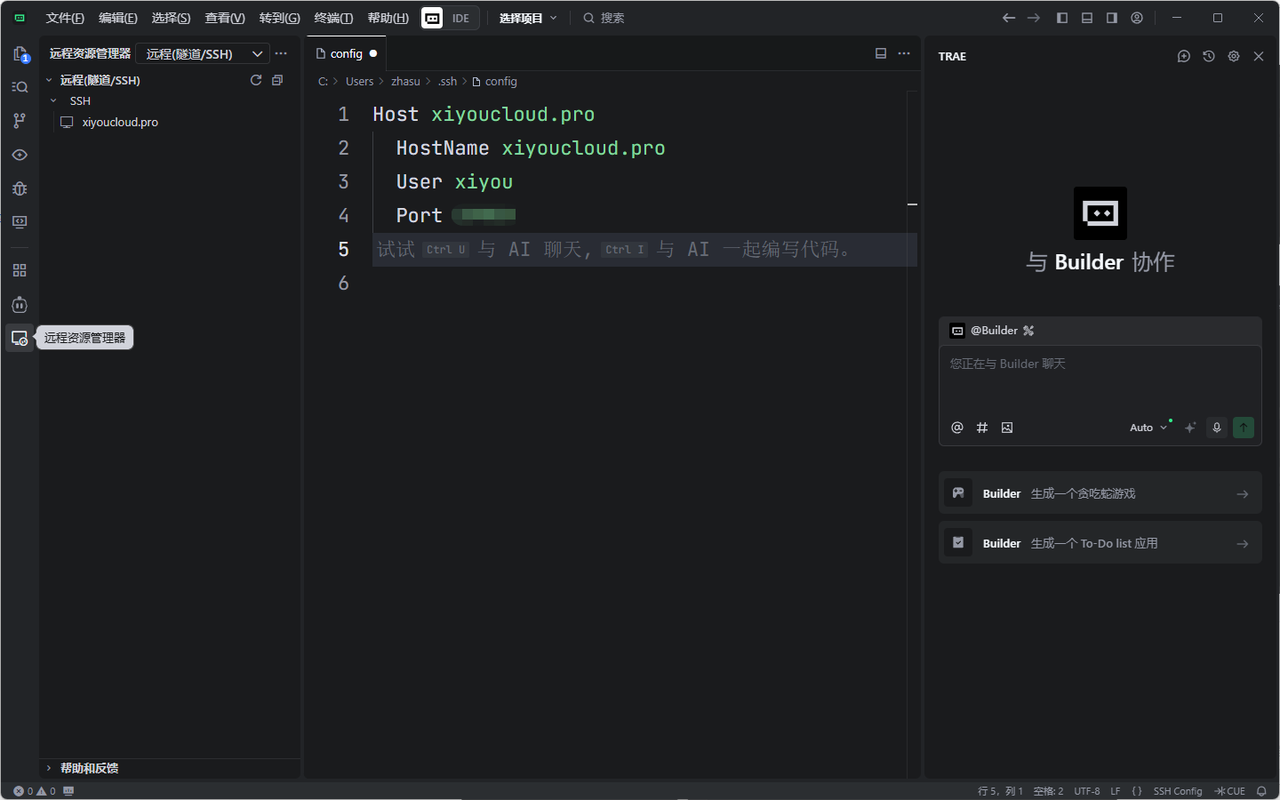Click the TRAE logo in the title bar
1280x800 pixels.
pos(19,18)
